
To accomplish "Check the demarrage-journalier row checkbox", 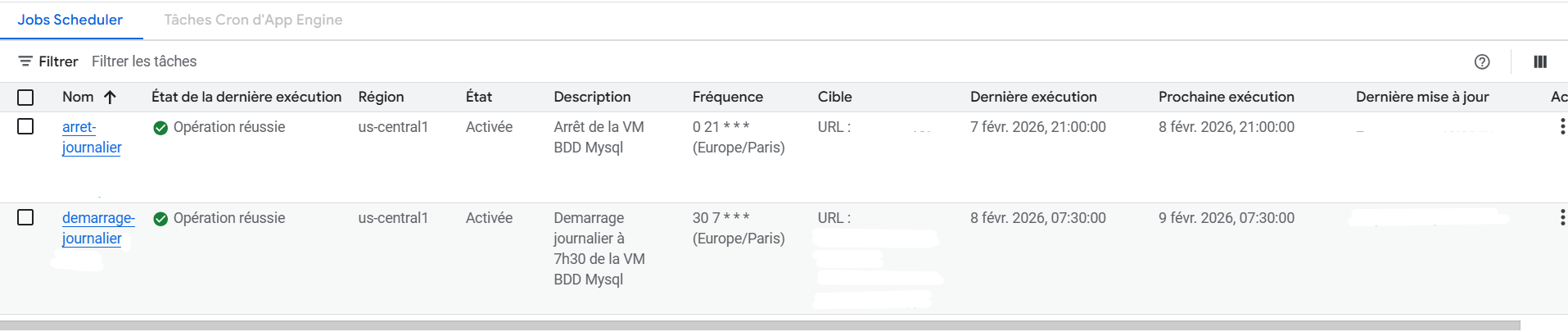I will pos(25,217).
